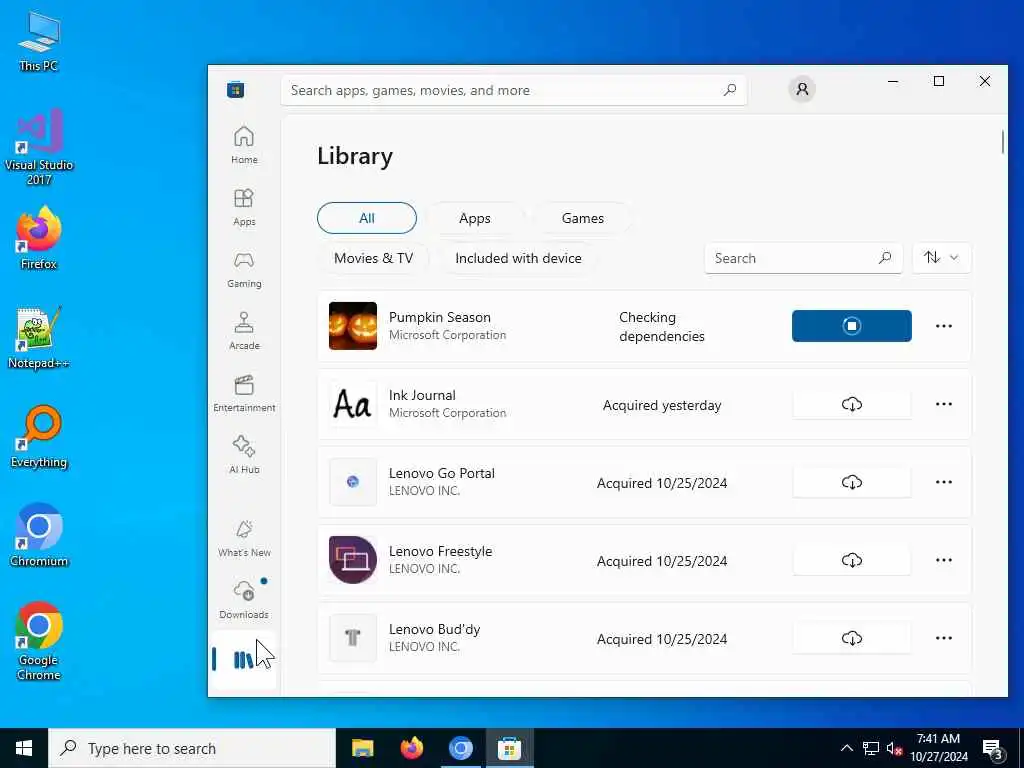This screenshot has height=768, width=1024.
Task: Open Firefox from taskbar
Action: pos(411,748)
